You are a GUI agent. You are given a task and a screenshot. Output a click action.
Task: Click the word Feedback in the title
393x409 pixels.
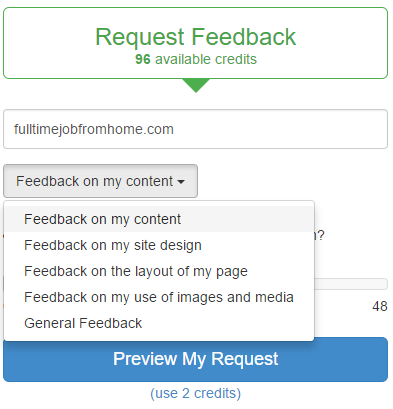[244, 37]
